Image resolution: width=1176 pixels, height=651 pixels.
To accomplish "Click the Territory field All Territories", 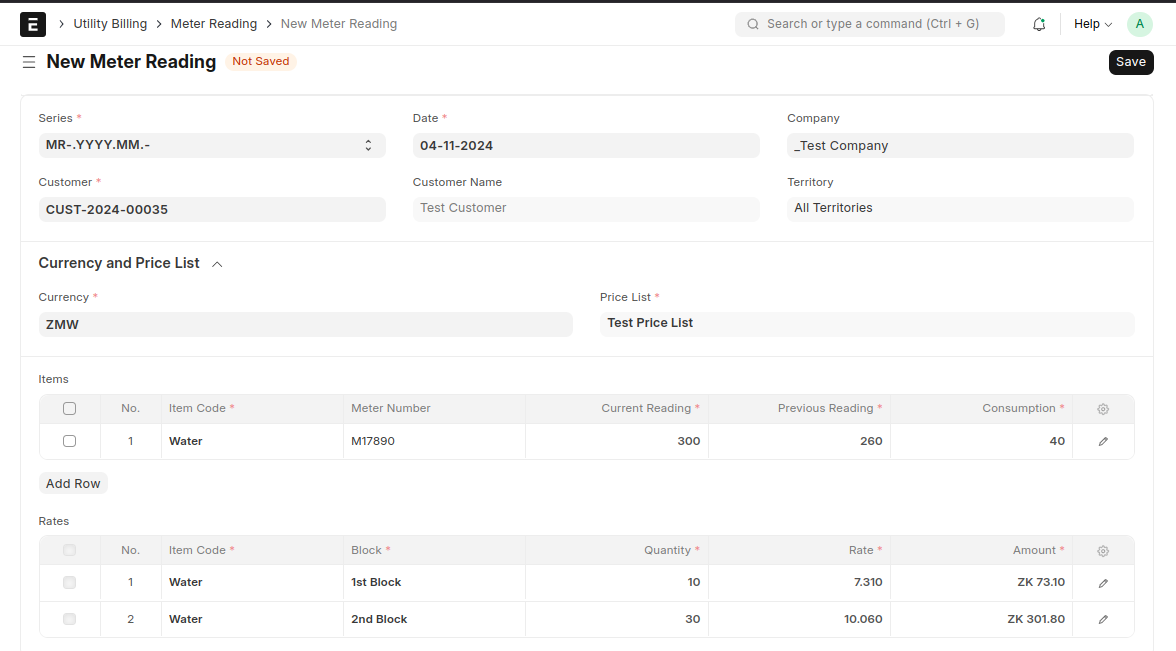I will (960, 209).
